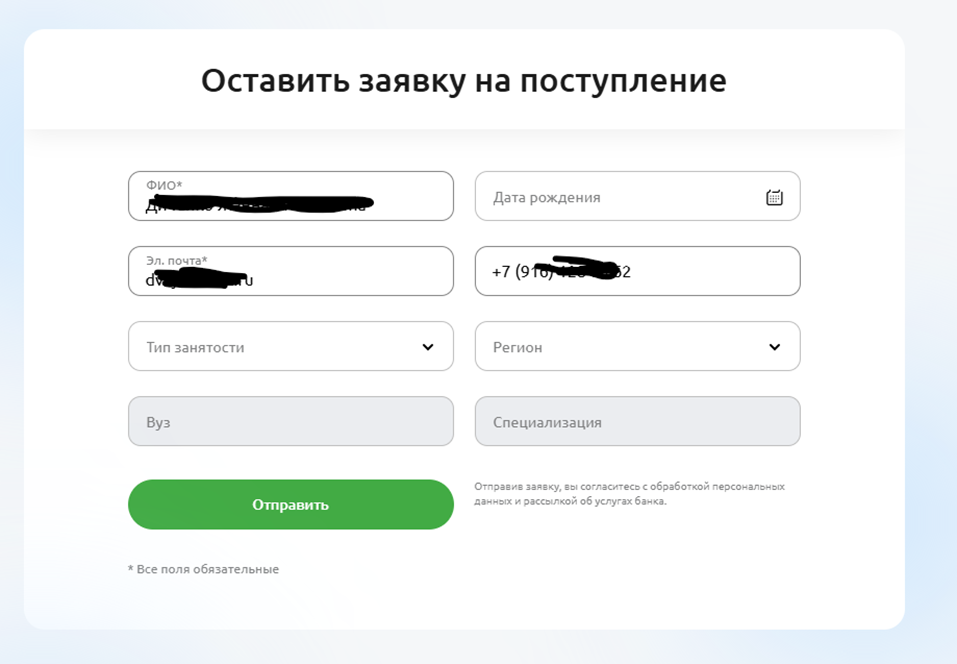Click the Тип занятости chevron arrow

(x=428, y=347)
